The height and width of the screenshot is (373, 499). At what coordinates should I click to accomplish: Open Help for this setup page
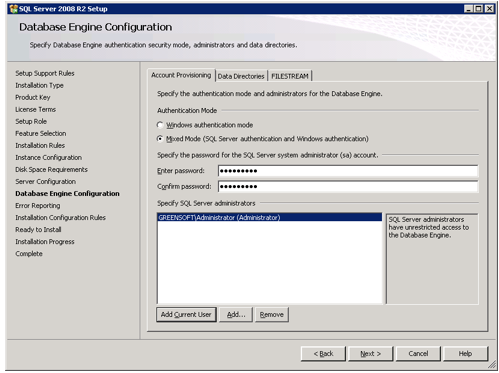coord(465,354)
